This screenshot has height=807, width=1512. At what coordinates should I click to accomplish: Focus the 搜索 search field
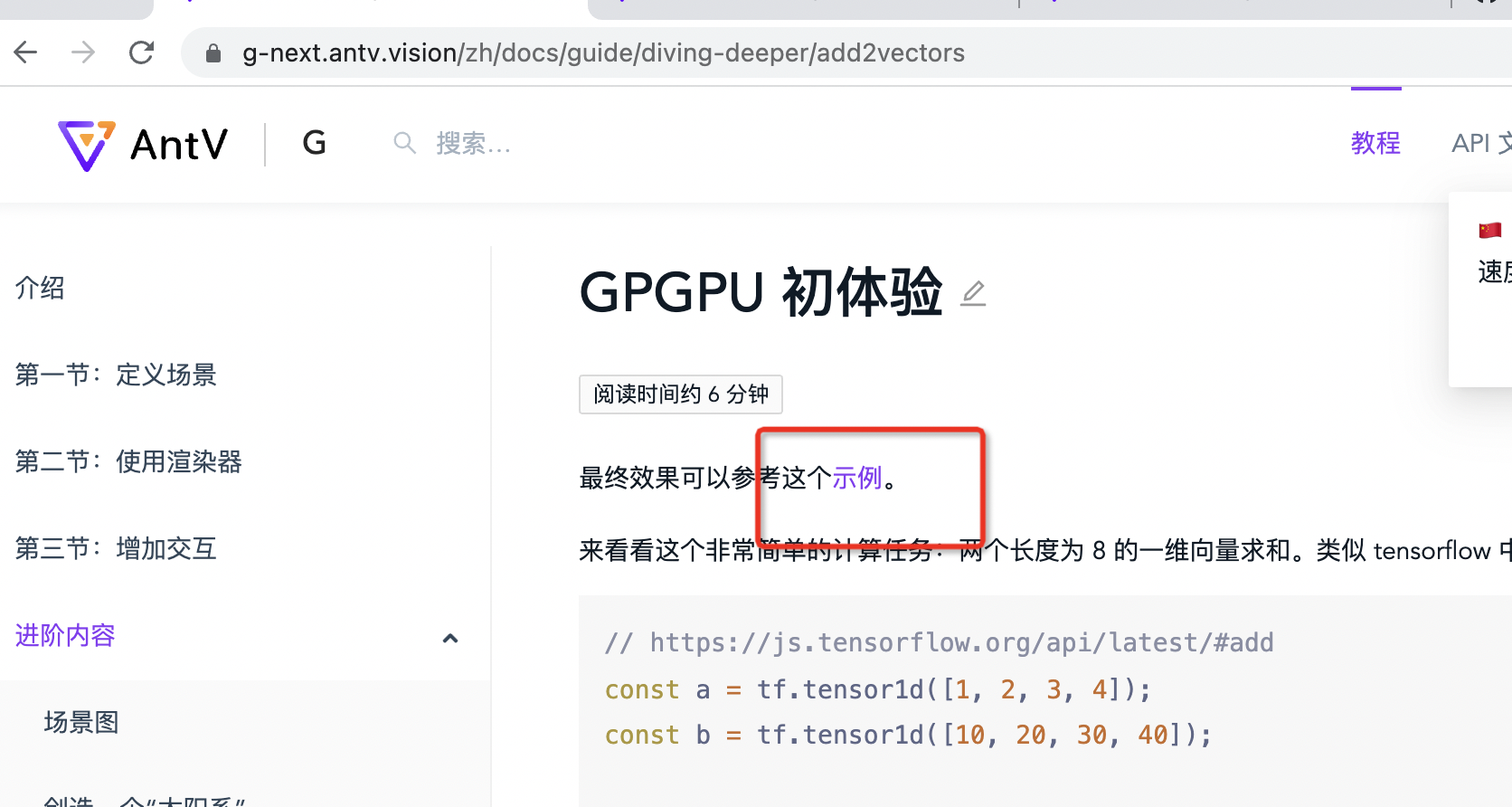pyautogui.click(x=473, y=143)
